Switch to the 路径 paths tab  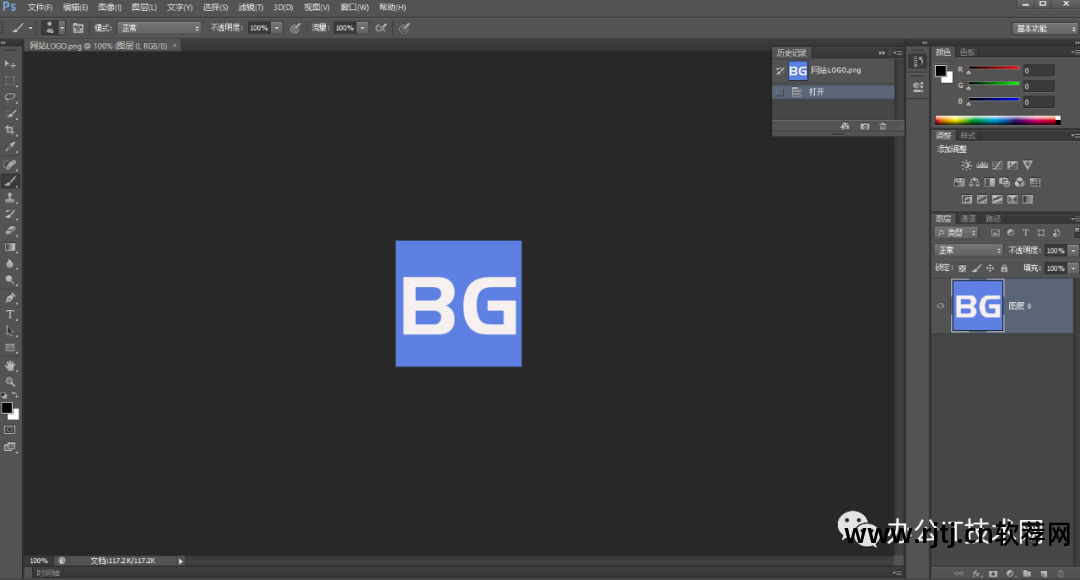coord(993,218)
